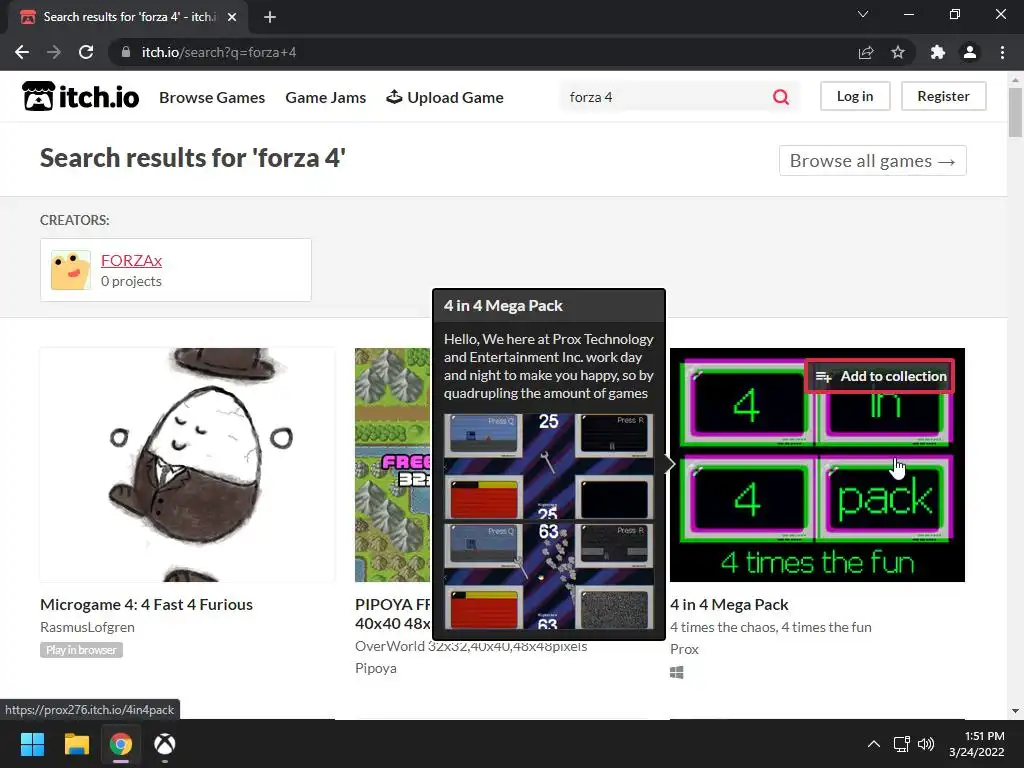This screenshot has height=768, width=1024.
Task: Open the clock and date panel
Action: tap(977, 744)
